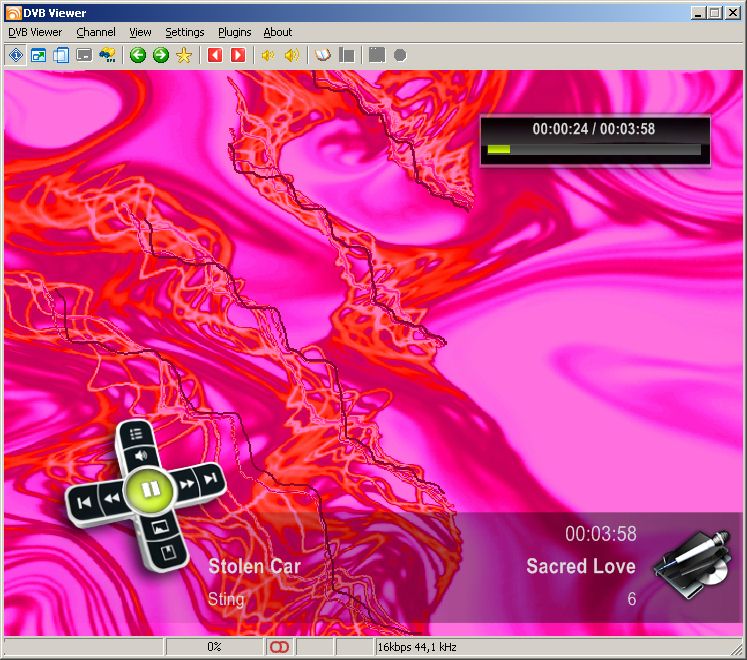The width and height of the screenshot is (747, 660).
Task: Click the smaller yellow speaker volume-down icon
Action: (x=268, y=55)
